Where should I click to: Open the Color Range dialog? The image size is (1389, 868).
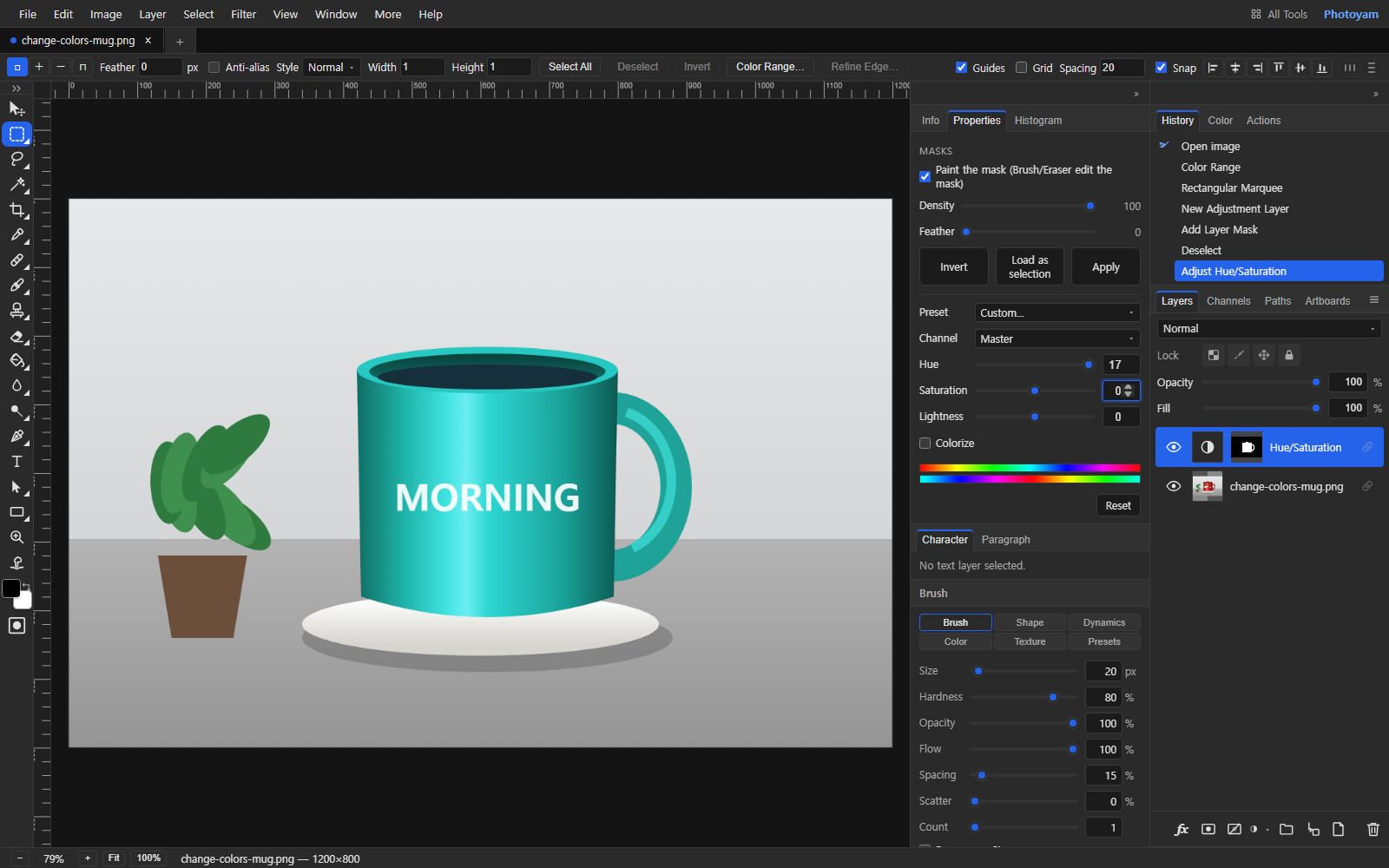click(x=769, y=67)
